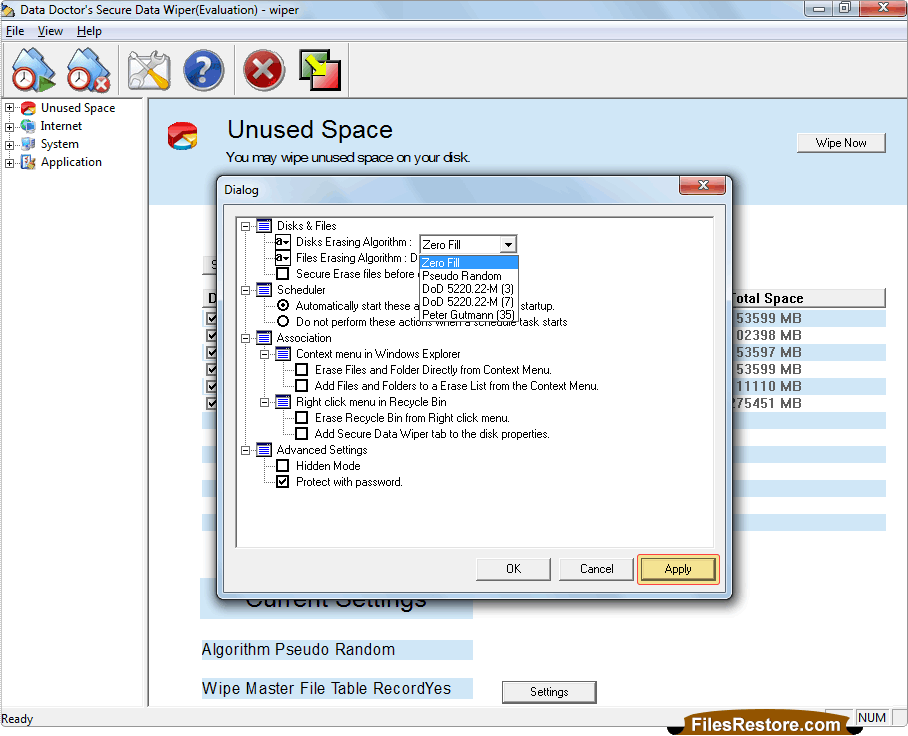Click the Settings button in main window

point(549,692)
